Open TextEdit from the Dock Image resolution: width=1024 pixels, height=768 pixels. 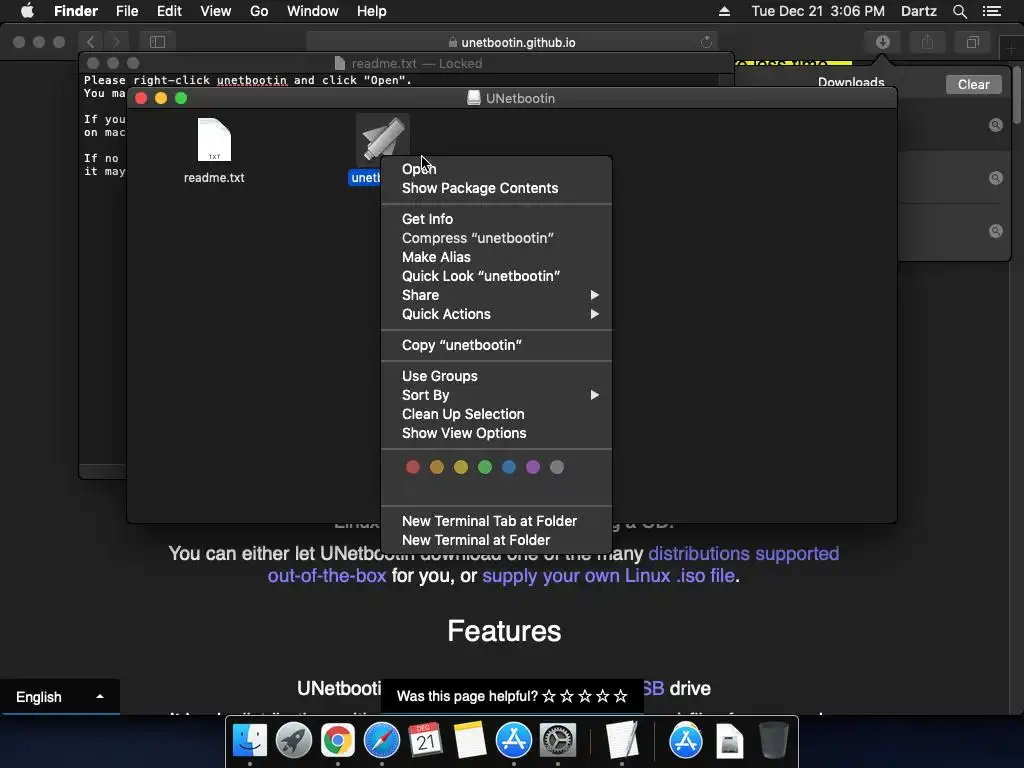click(622, 741)
